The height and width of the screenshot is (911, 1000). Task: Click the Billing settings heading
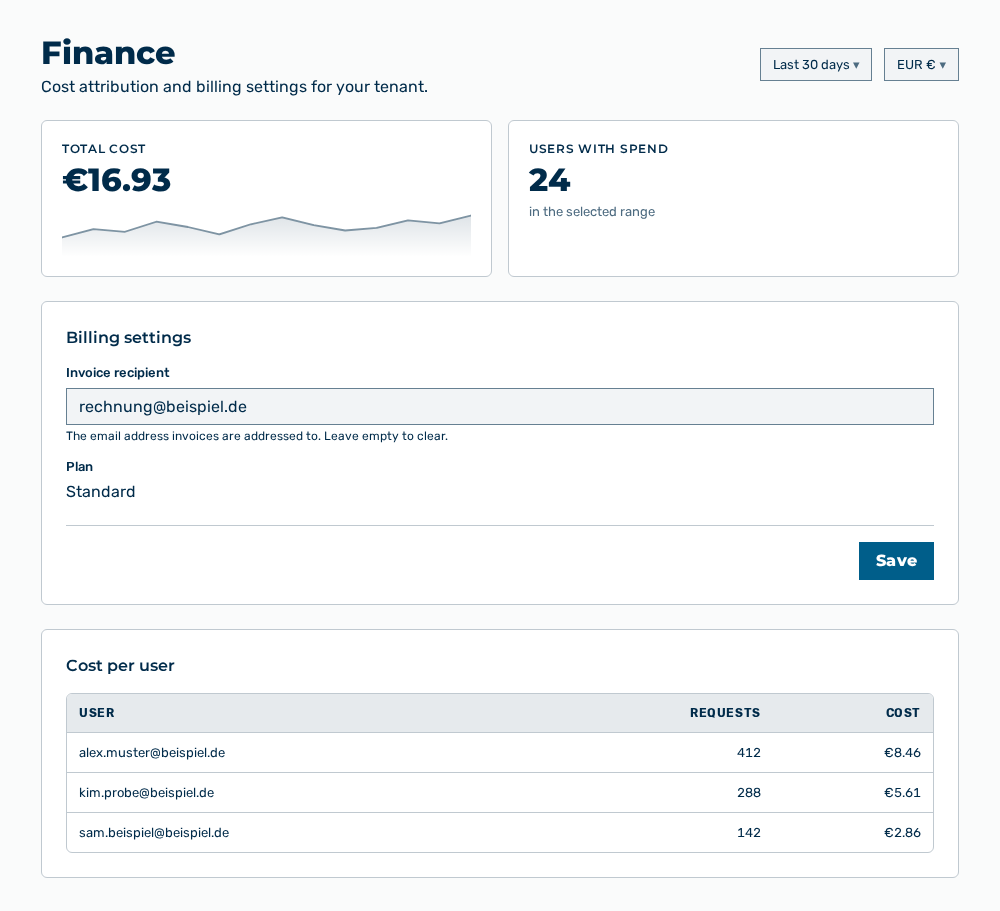[x=129, y=337]
